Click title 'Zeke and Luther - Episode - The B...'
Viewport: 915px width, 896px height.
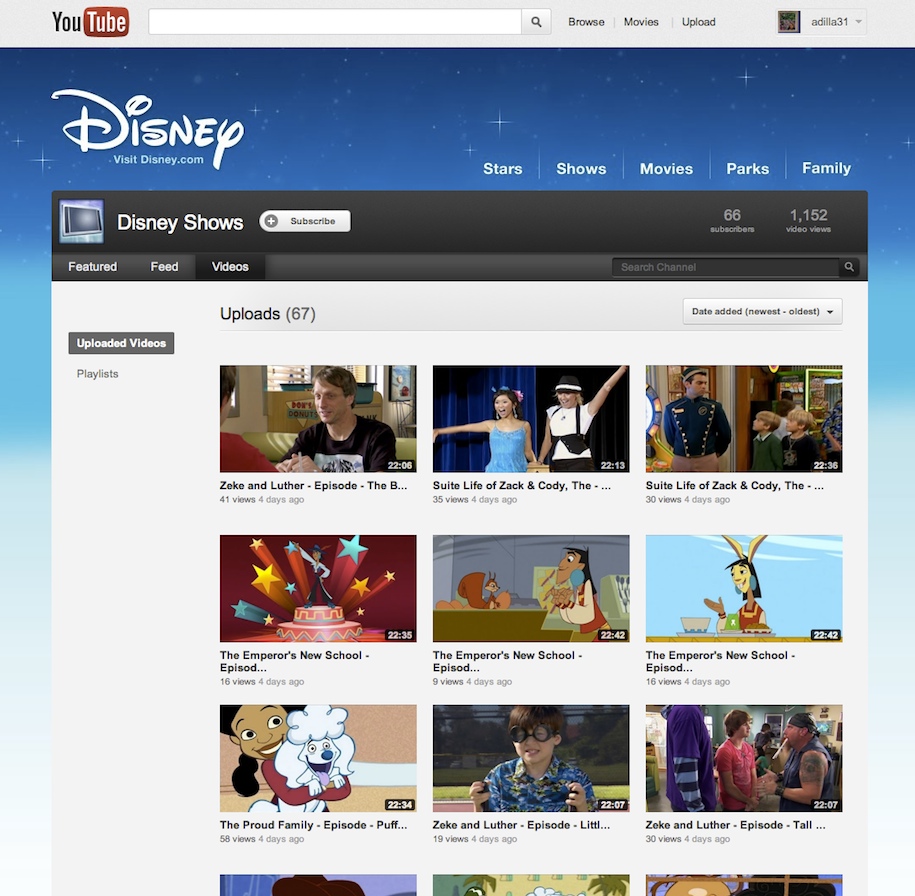[x=313, y=486]
